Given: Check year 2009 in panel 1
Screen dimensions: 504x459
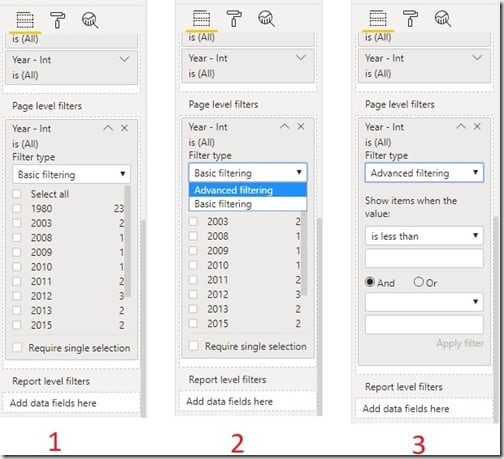Looking at the screenshot, I should coord(17,252).
